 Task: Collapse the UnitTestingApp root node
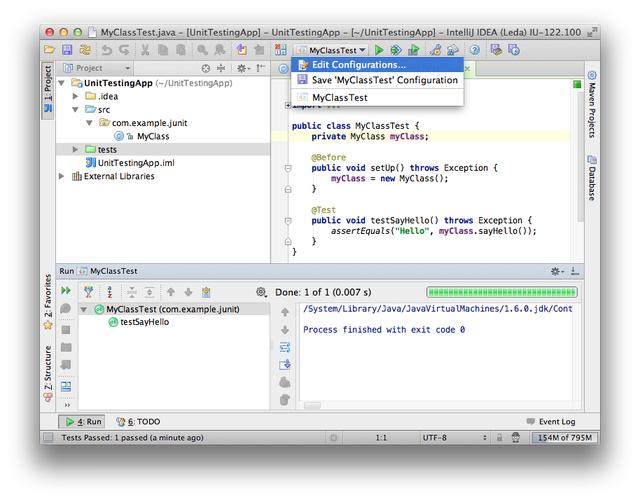pos(62,83)
